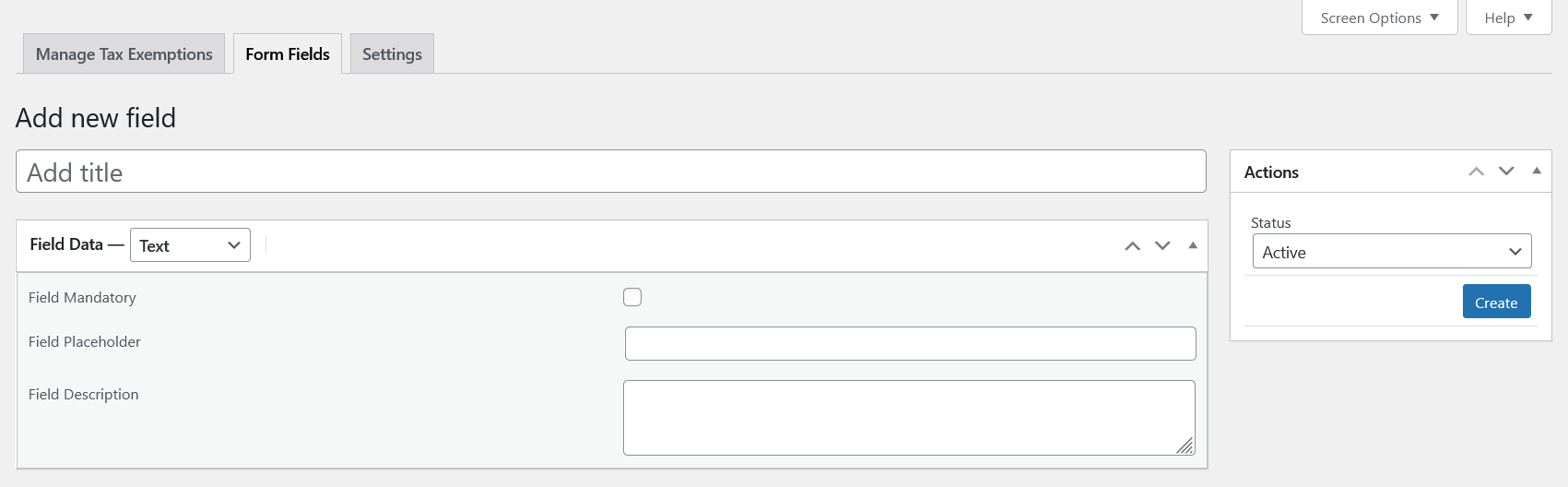1568x487 pixels.
Task: Click inside the Field Description textarea
Action: tap(908, 417)
